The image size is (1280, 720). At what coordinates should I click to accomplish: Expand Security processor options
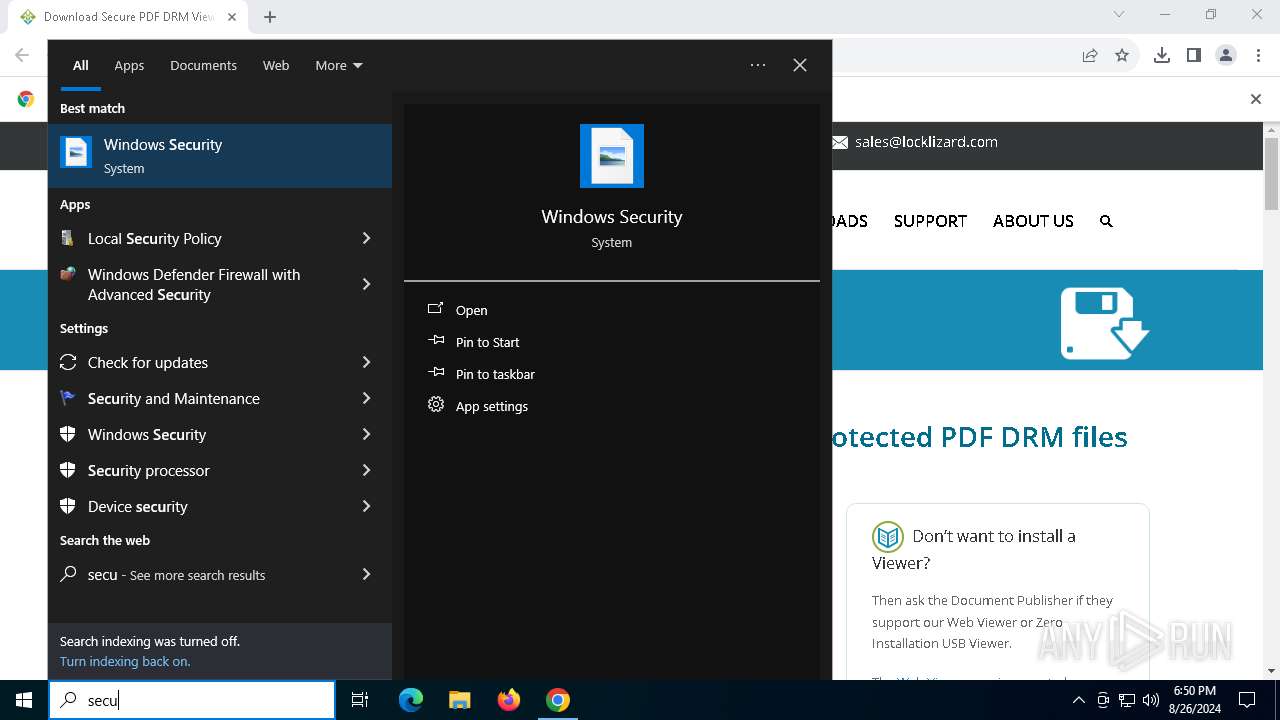click(366, 470)
